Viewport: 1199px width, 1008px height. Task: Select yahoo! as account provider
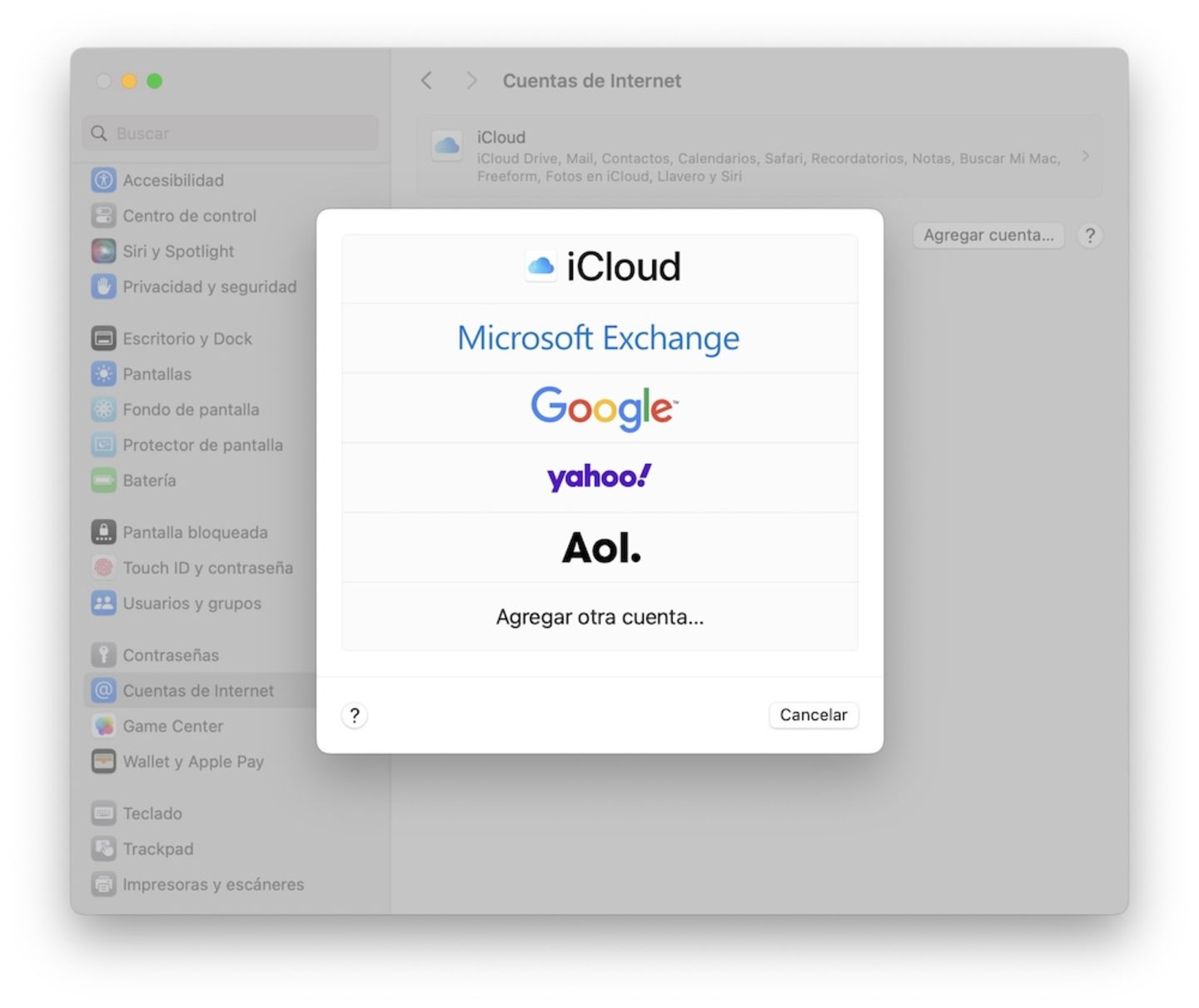[599, 477]
